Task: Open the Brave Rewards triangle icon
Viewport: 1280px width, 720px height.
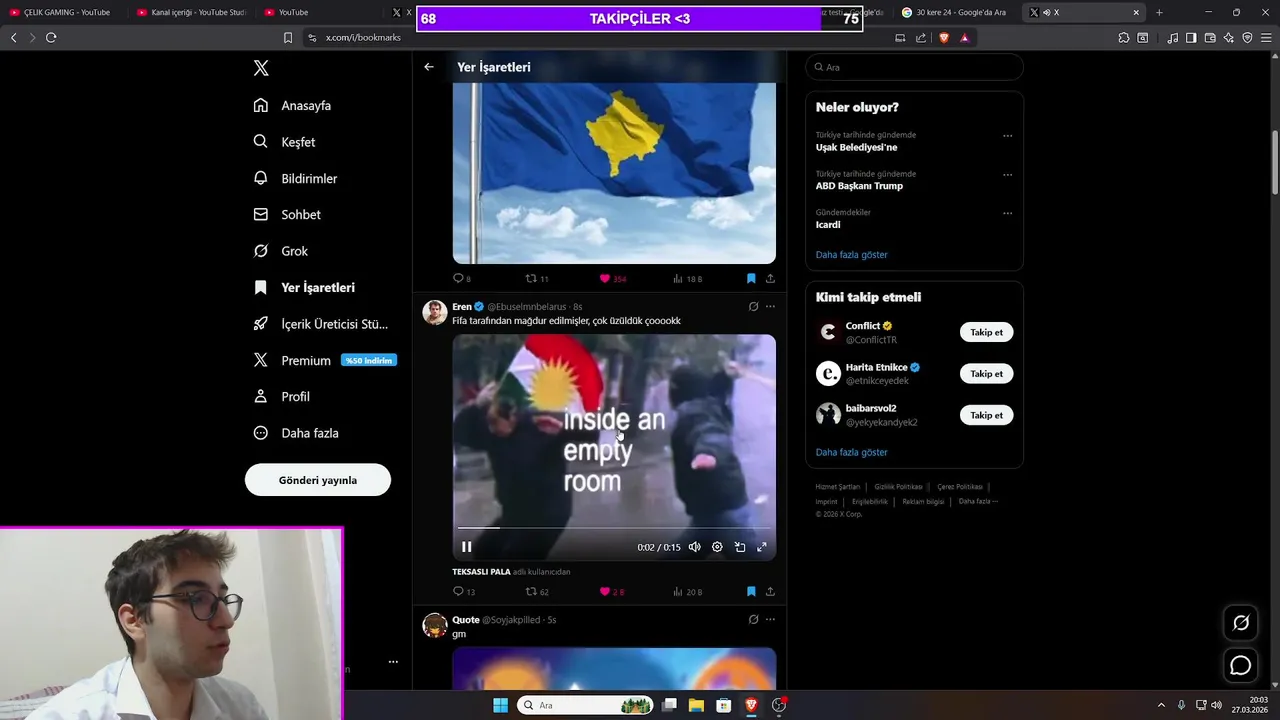Action: click(x=964, y=38)
